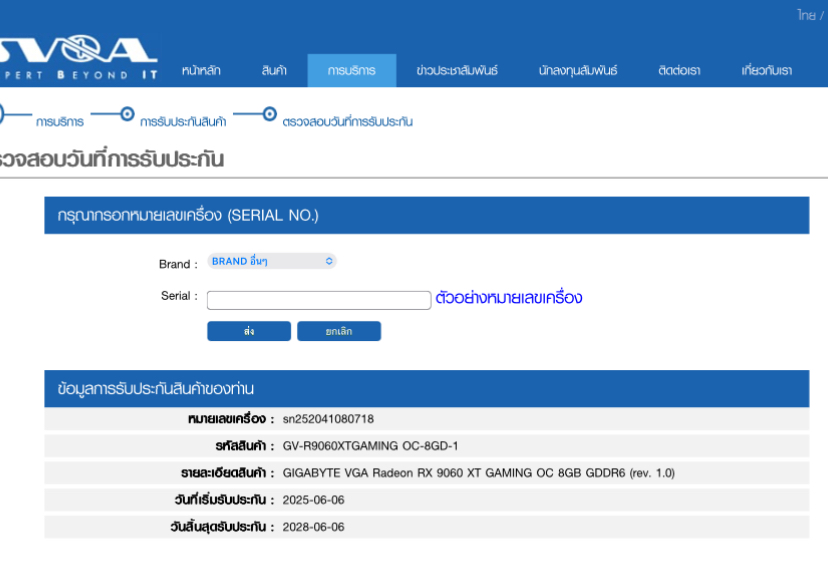Click the circle icon before ตรวจสอบวันที่การรับประกัน breadcrumb
This screenshot has width=828, height=566.
[x=269, y=114]
